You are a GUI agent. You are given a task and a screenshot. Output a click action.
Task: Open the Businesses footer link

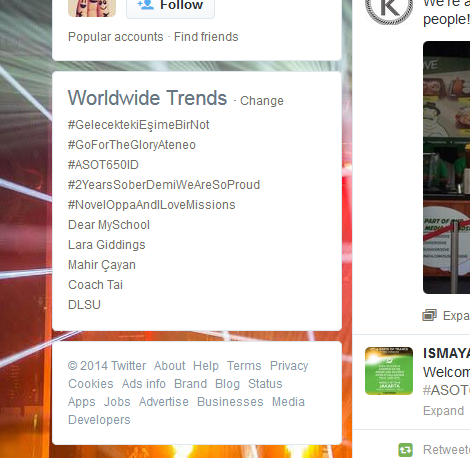pyautogui.click(x=230, y=402)
